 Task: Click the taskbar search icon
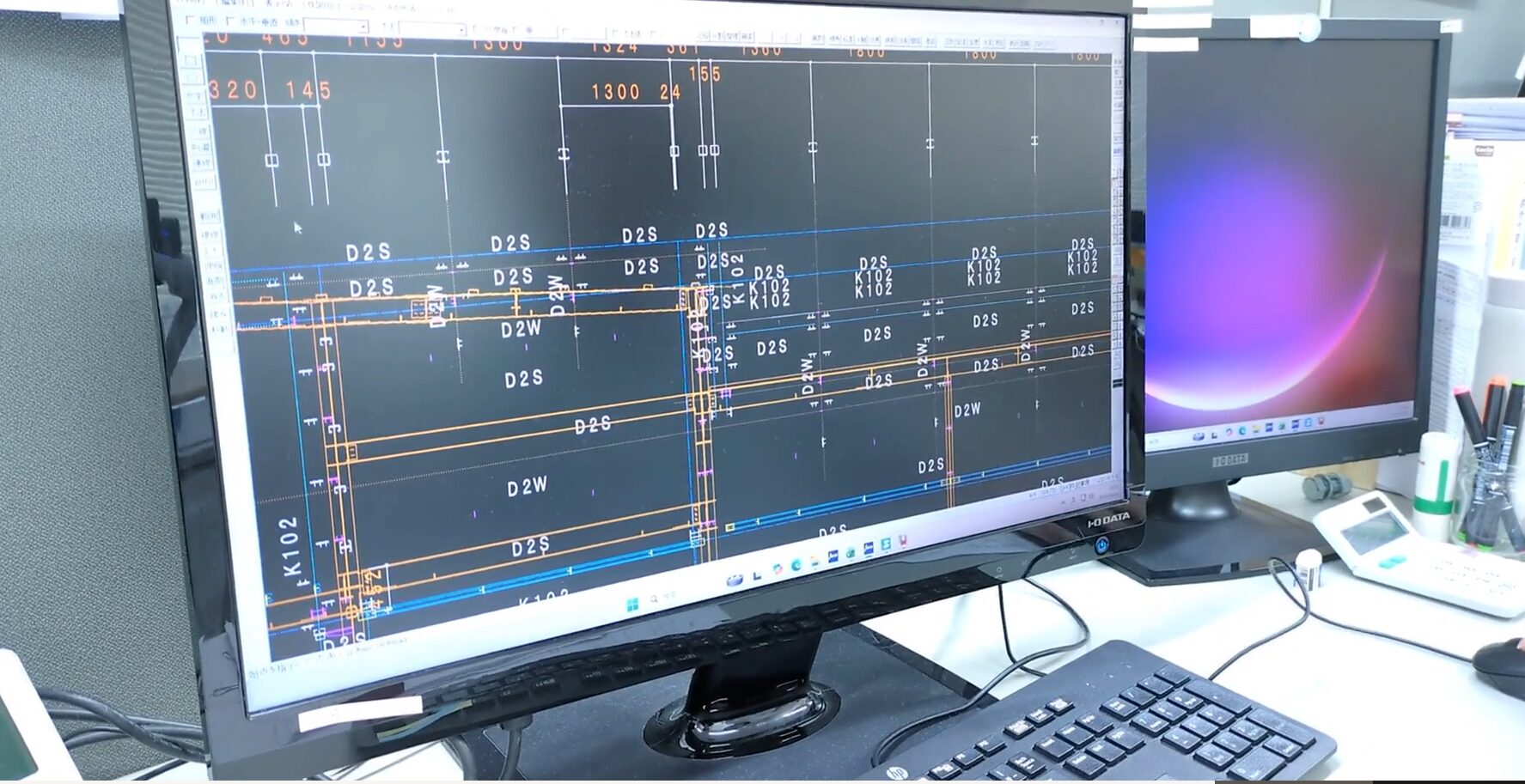(656, 599)
